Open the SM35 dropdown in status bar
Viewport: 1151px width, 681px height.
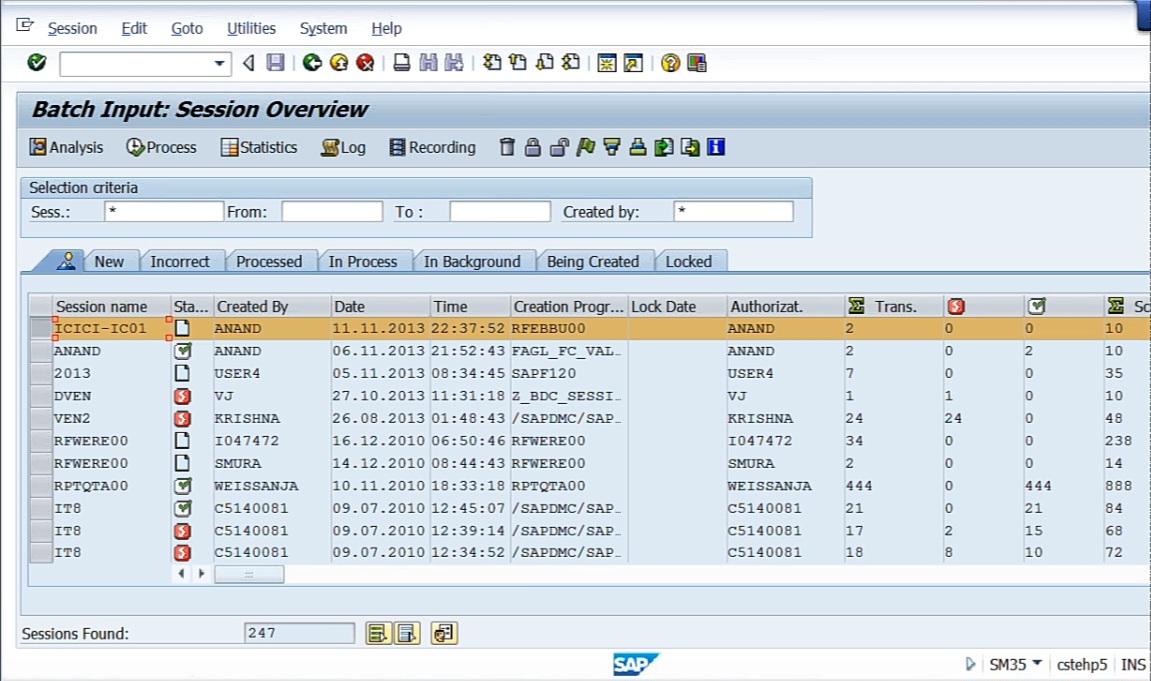click(1037, 663)
